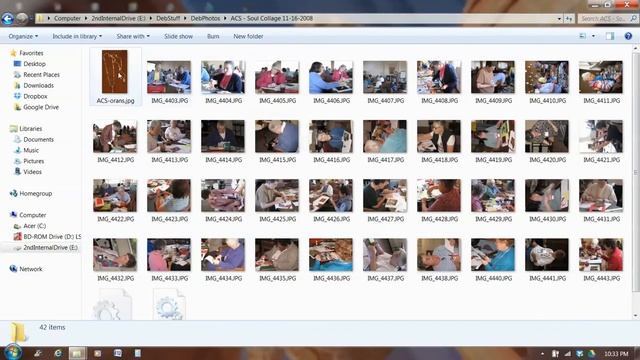Select thumbnail IMG_4407.JPG
Viewport: 640px width, 360px height.
click(385, 77)
